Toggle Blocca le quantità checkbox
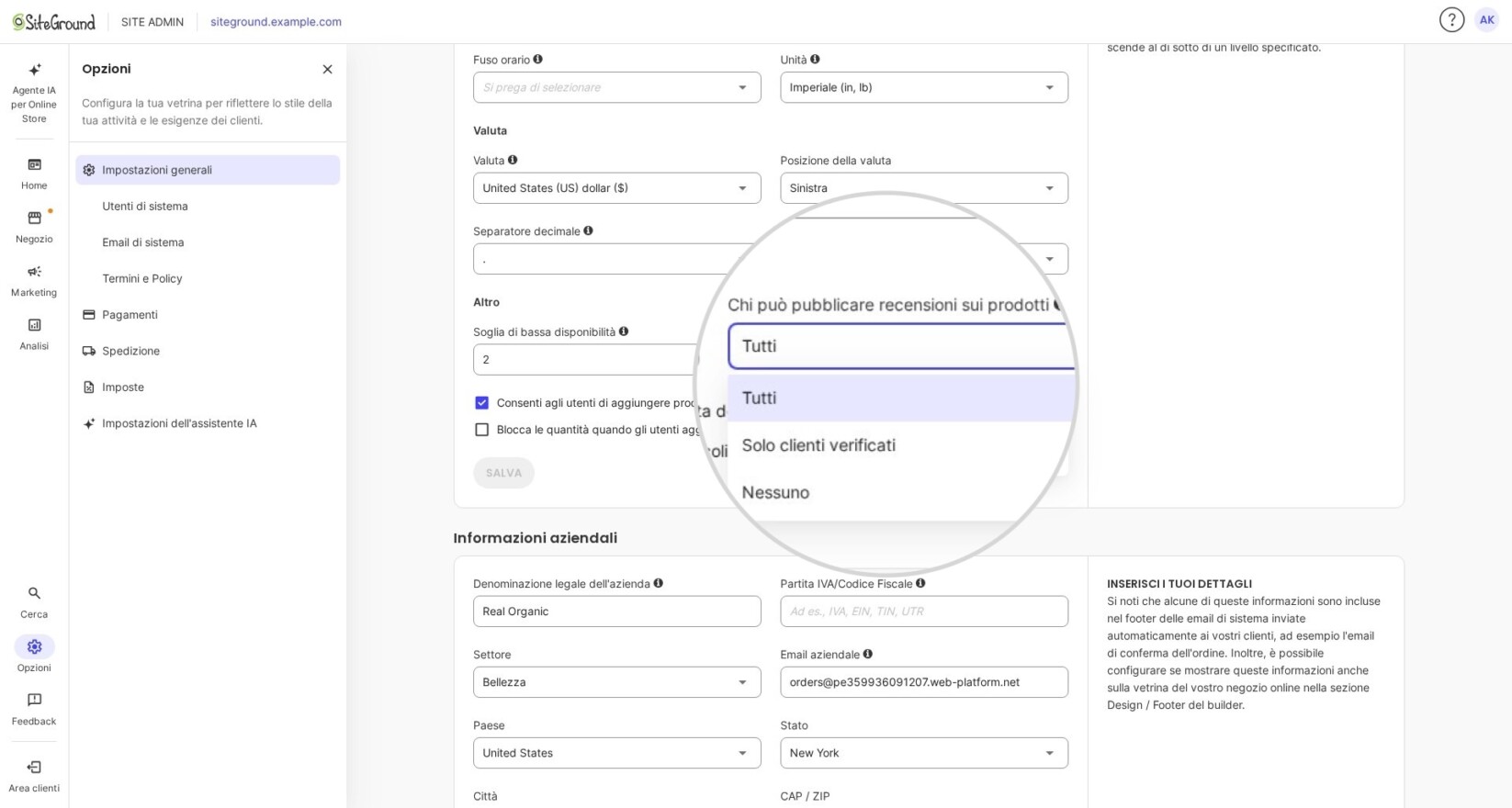Viewport: 1512px width, 808px height. pos(481,430)
